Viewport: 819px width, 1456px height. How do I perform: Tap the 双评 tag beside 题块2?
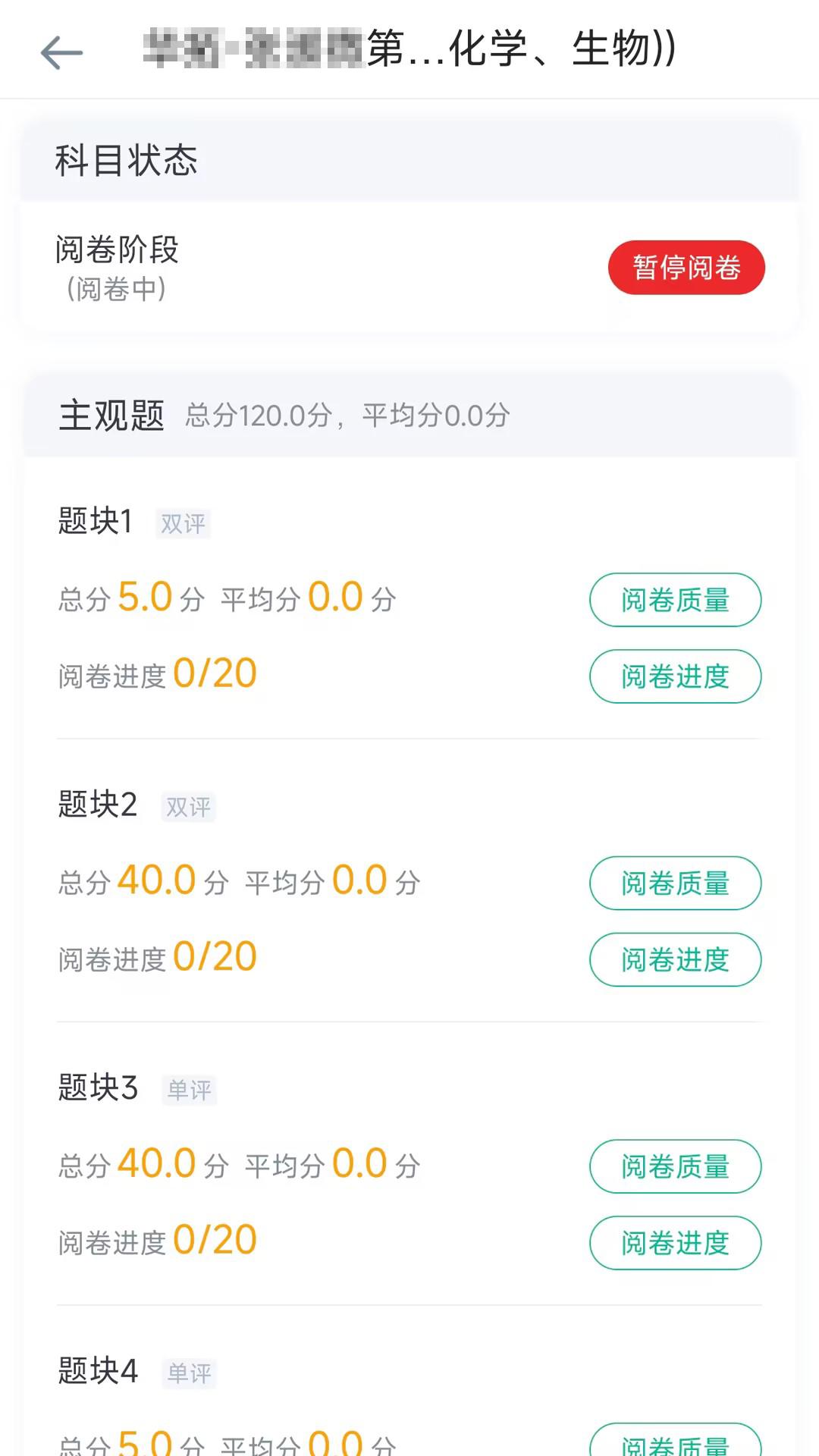click(188, 807)
